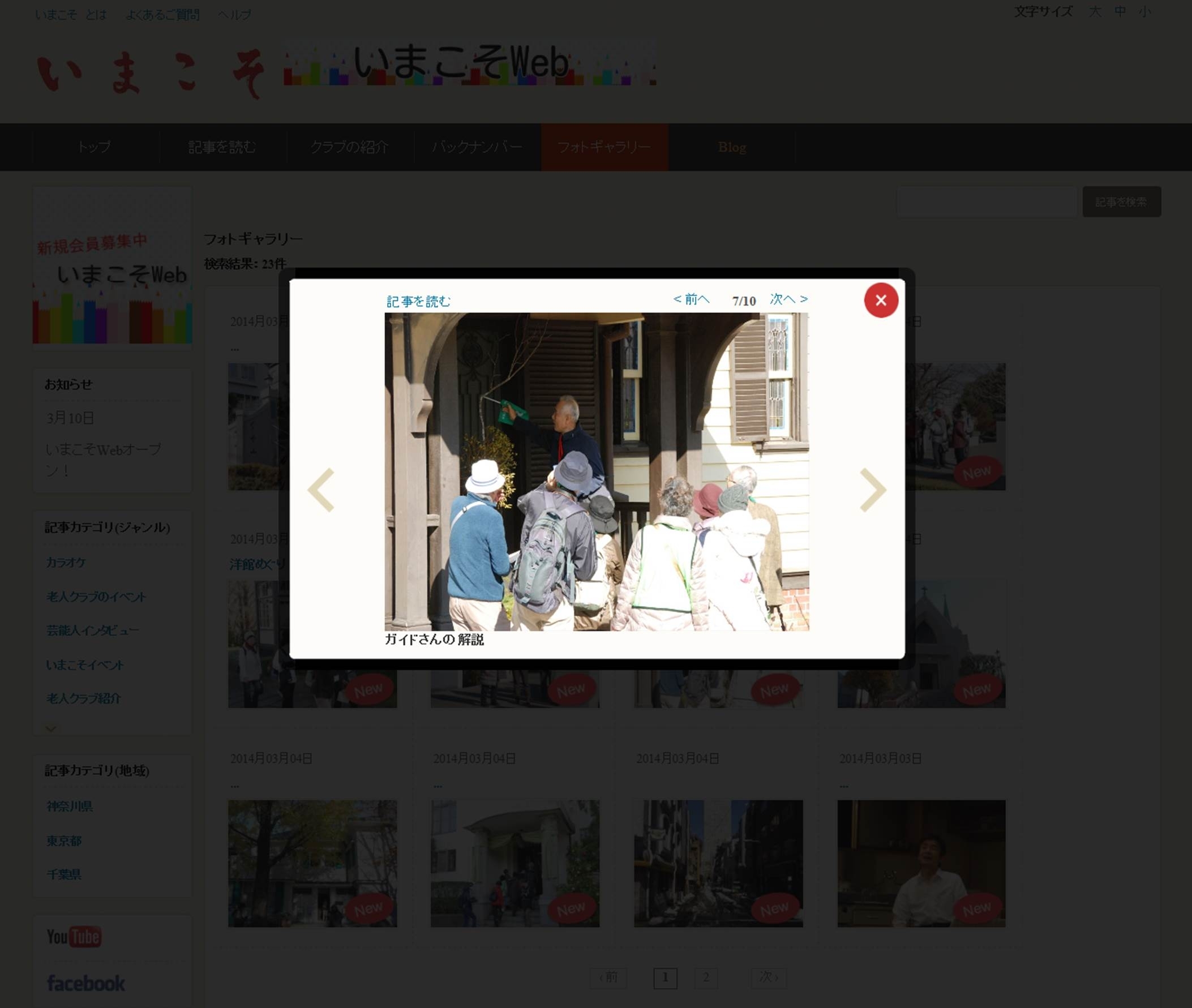The image size is (1192, 1008).
Task: Open the ヘルプ link
Action: [234, 14]
